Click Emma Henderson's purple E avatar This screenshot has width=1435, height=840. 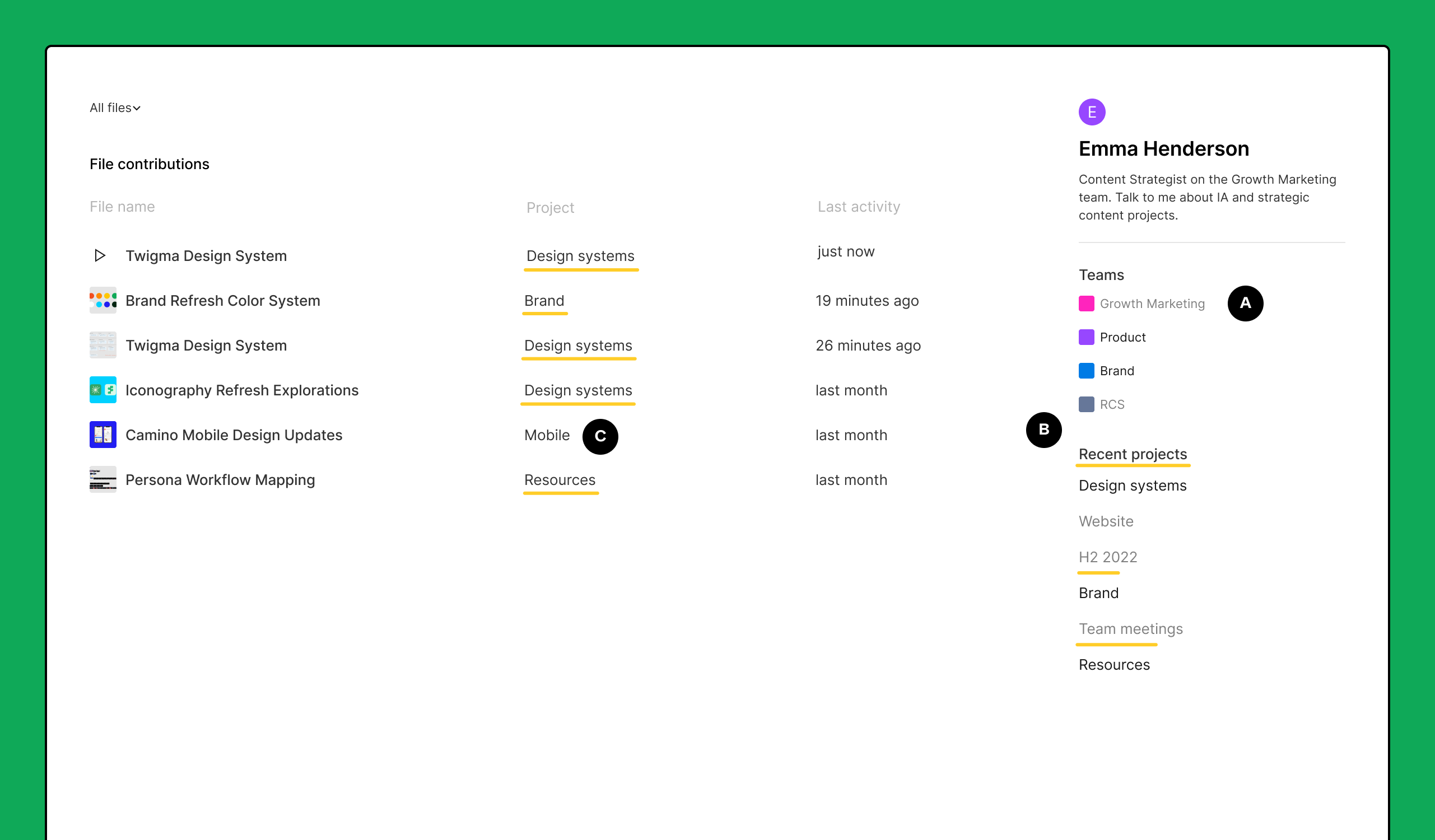click(x=1092, y=112)
